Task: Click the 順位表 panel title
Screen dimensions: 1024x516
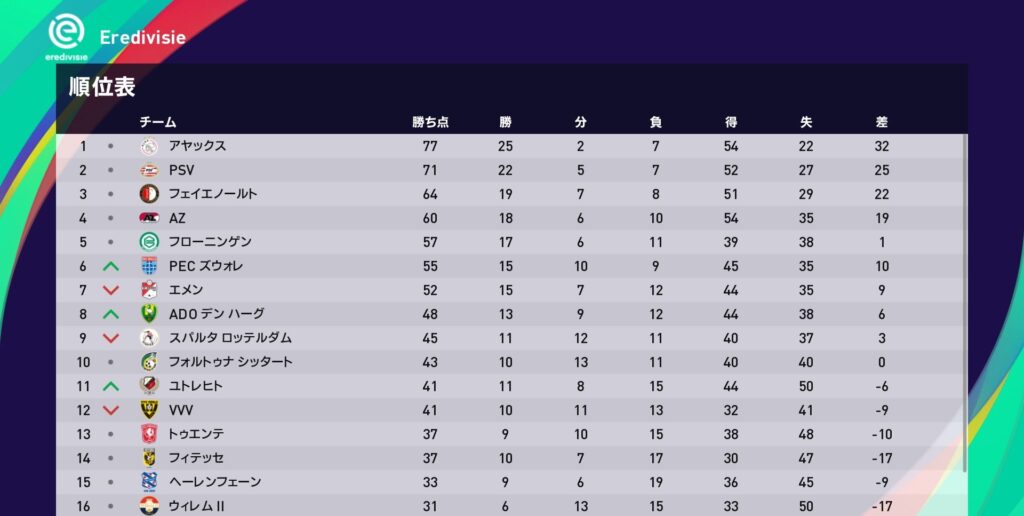Action: click(x=102, y=87)
